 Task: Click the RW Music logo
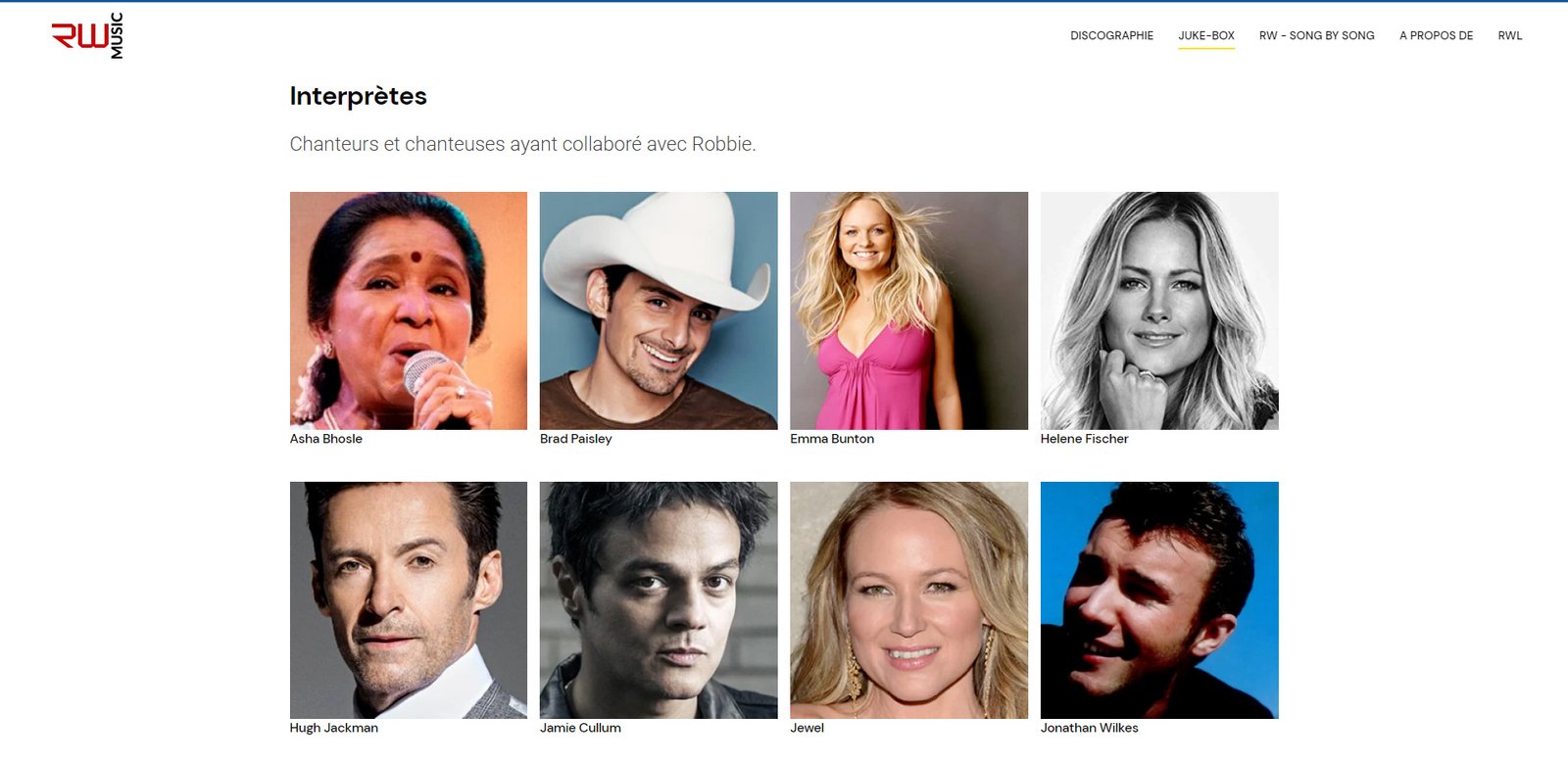pyautogui.click(x=88, y=36)
